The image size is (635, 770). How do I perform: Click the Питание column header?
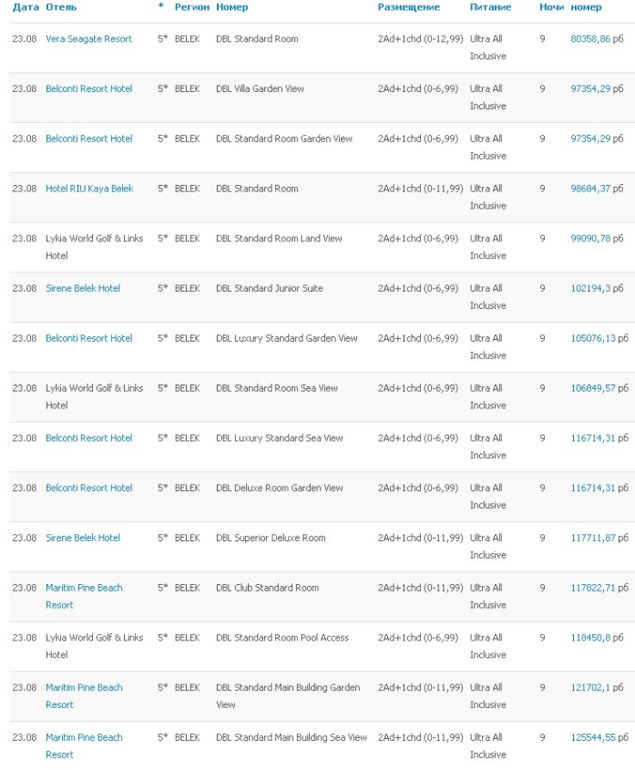point(490,7)
